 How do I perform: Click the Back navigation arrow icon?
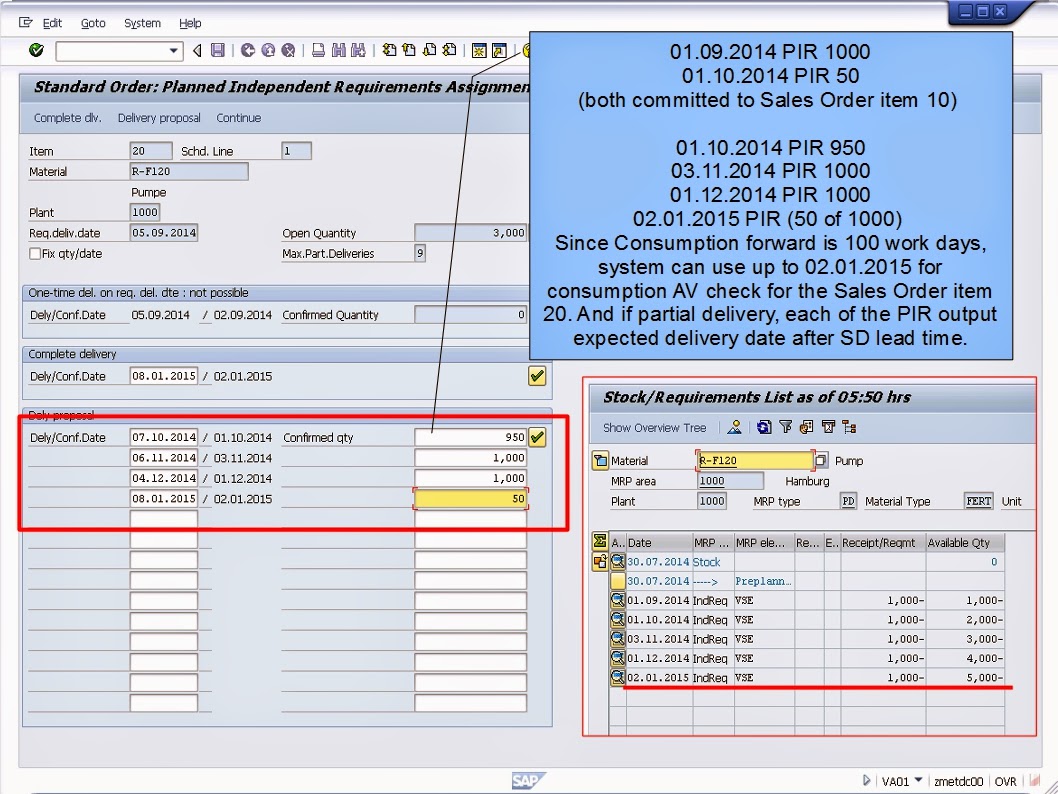(x=197, y=50)
